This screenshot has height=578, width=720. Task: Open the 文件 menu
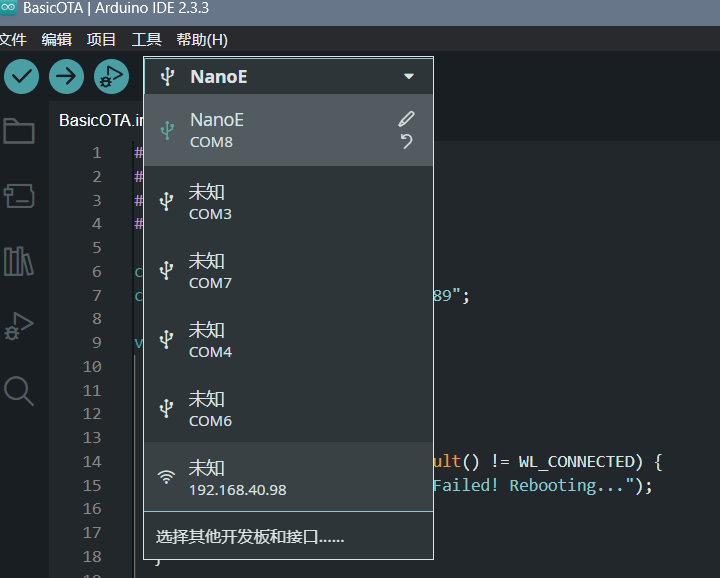[x=13, y=39]
